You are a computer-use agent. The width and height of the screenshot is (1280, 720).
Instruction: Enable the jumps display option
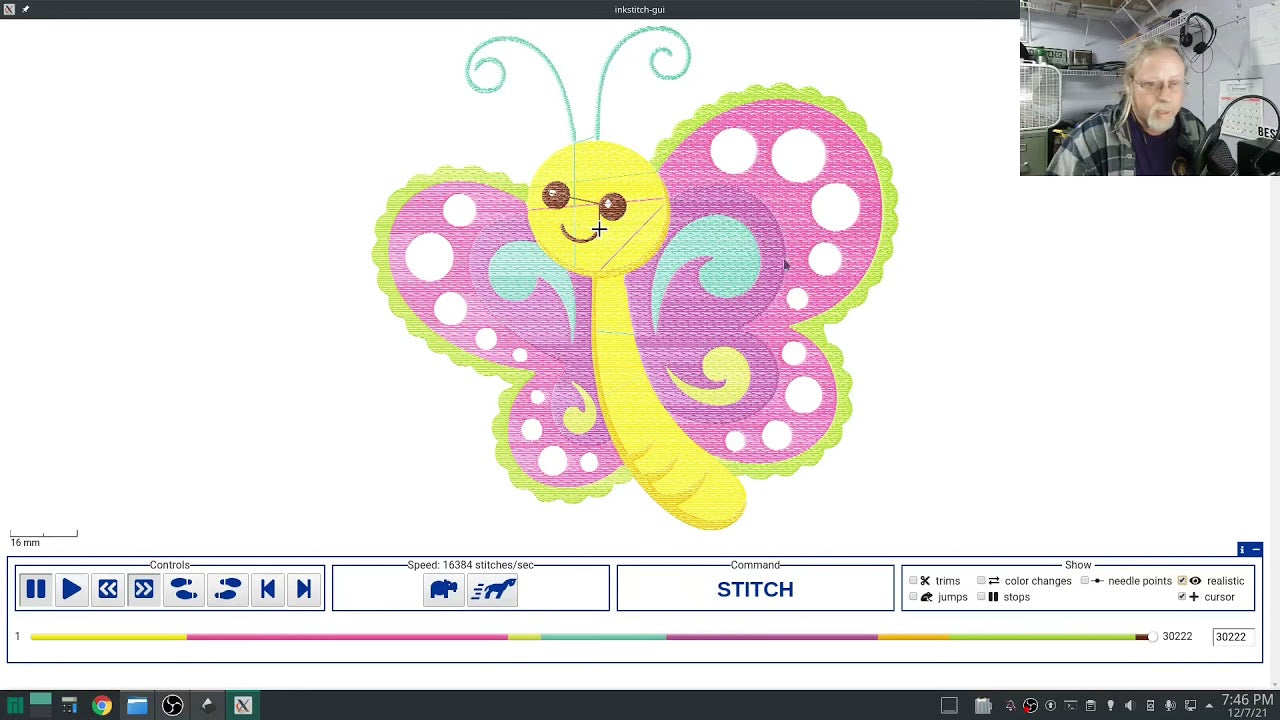tap(912, 597)
